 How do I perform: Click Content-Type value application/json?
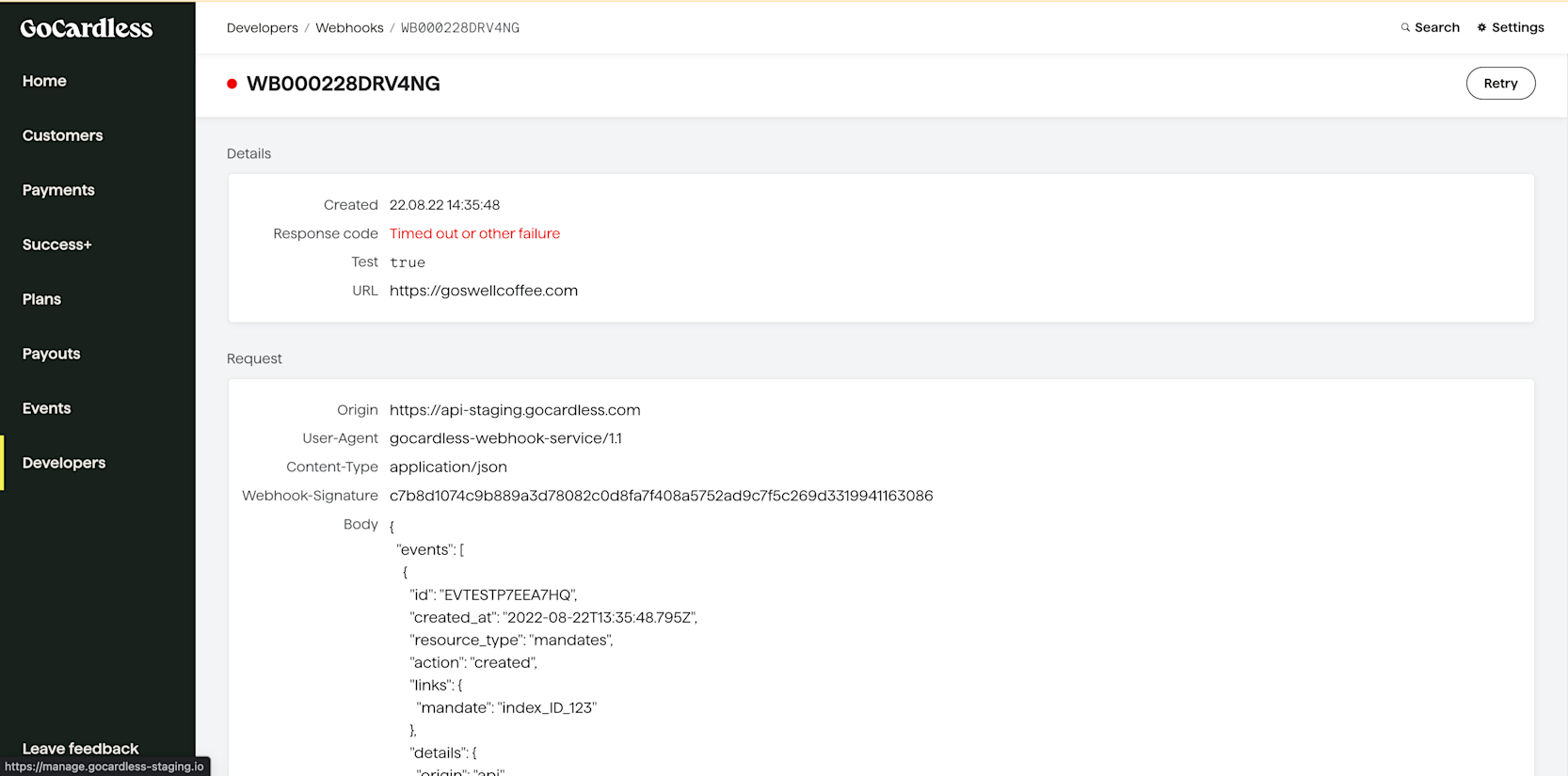point(448,467)
